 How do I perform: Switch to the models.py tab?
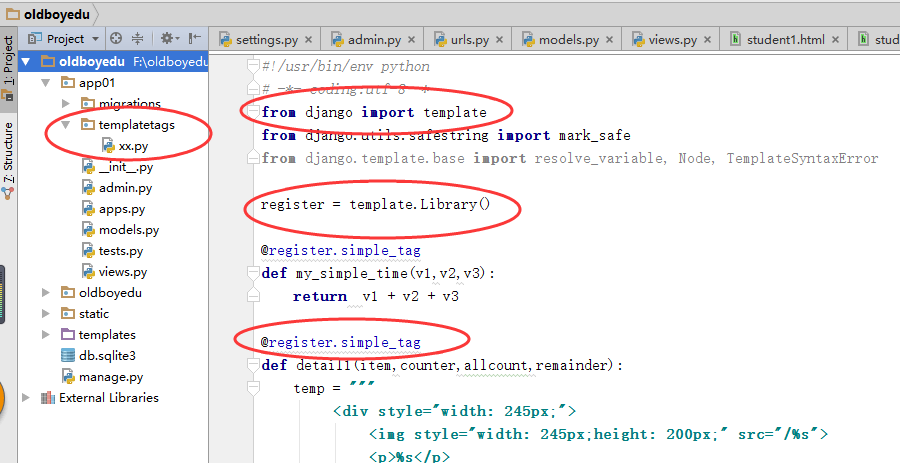568,40
